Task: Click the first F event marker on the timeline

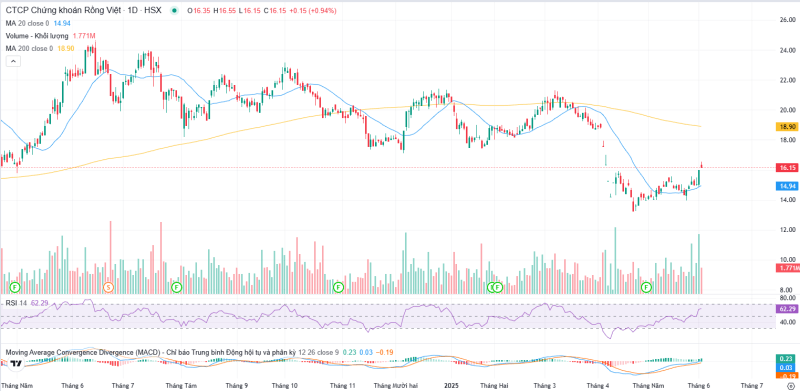Action: pyautogui.click(x=14, y=287)
